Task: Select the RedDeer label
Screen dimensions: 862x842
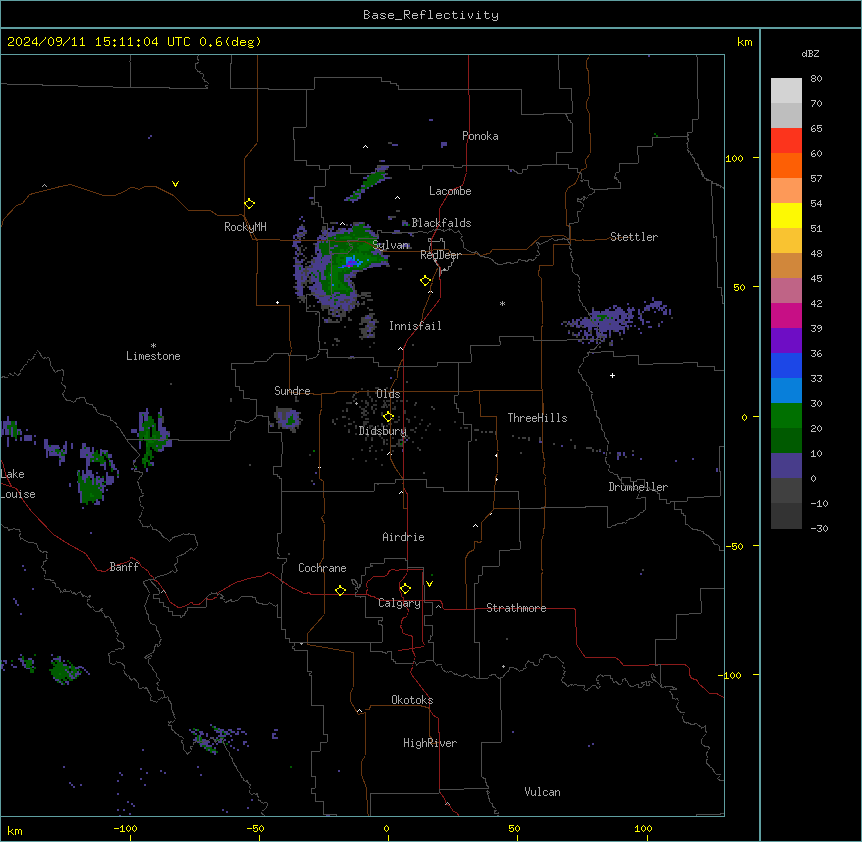Action: 440,255
